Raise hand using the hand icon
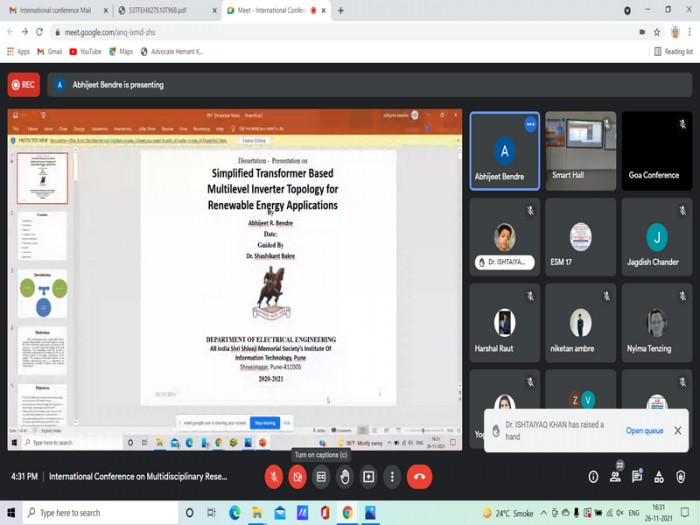 345,477
